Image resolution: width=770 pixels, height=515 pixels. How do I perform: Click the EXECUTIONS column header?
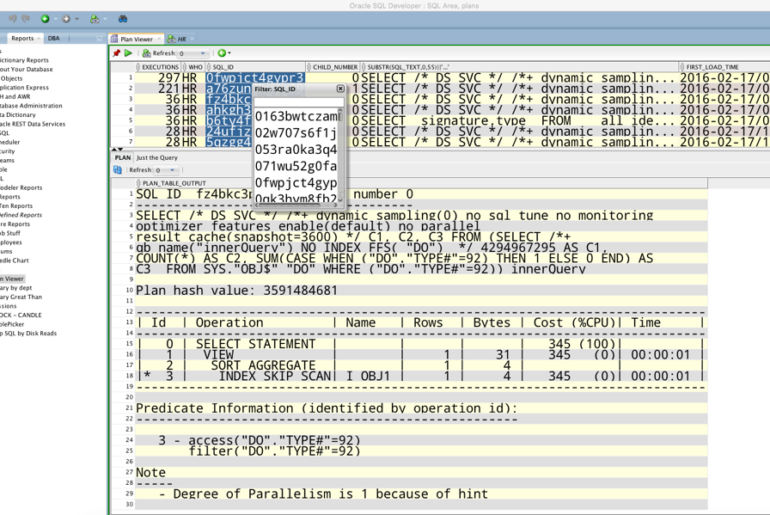click(160, 67)
